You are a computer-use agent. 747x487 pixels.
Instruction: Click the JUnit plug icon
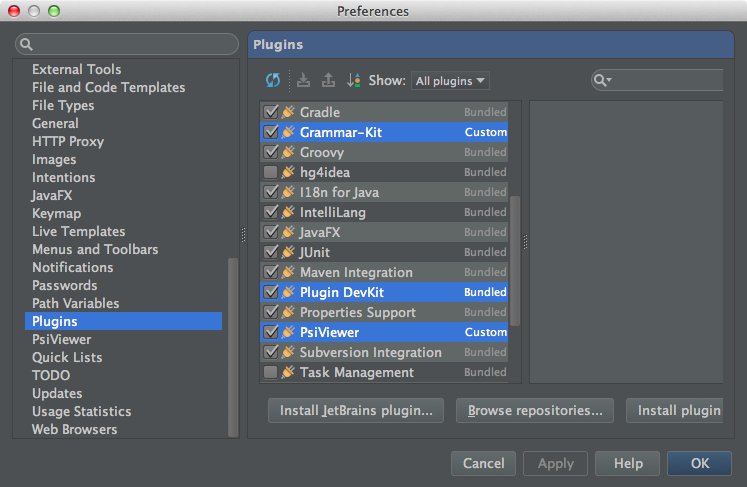(x=288, y=252)
